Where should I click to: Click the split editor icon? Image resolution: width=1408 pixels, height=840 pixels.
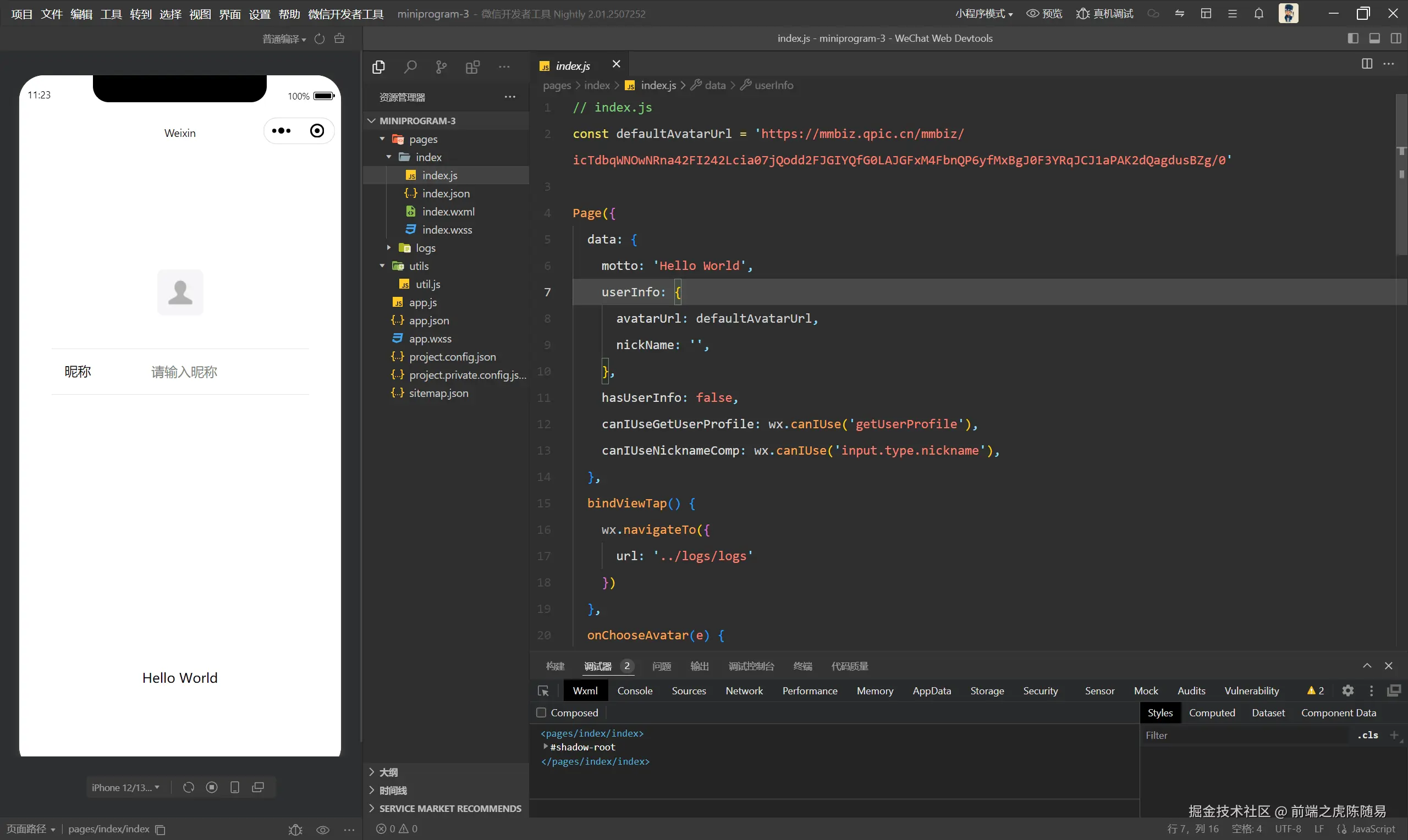click(1367, 63)
